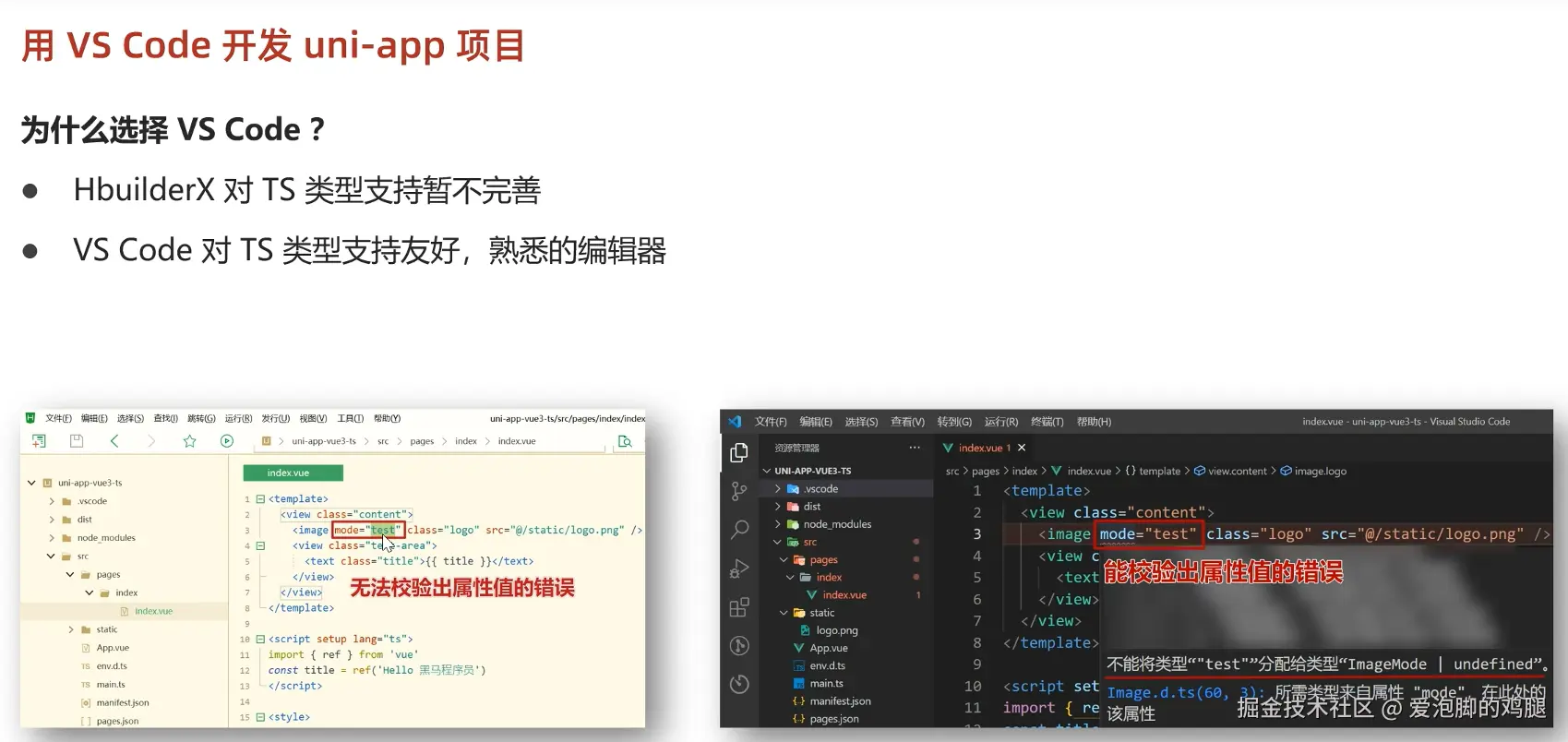Image resolution: width=1568 pixels, height=742 pixels.
Task: Open VS Code Source Control icon
Action: (739, 491)
